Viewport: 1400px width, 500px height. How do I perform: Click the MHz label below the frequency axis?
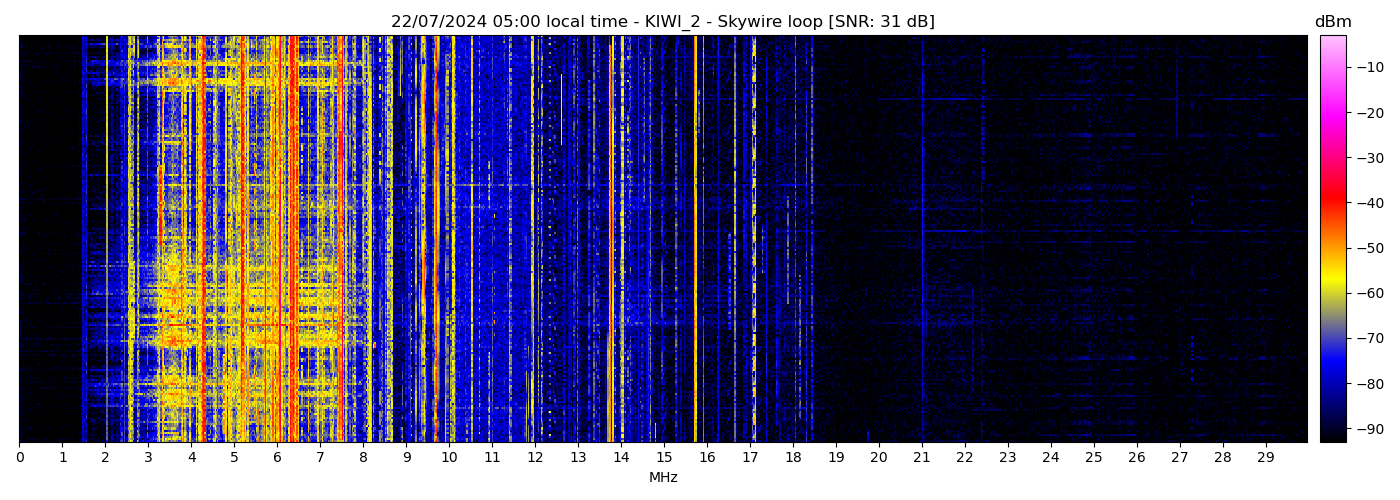tap(663, 478)
